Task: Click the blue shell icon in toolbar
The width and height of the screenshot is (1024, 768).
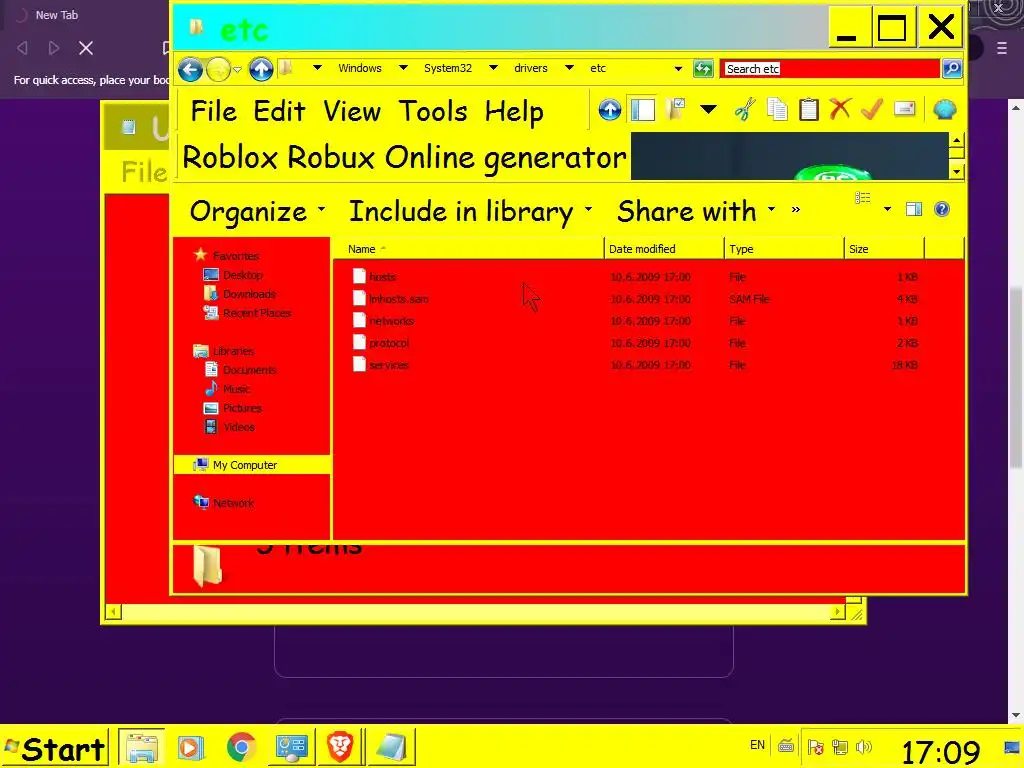Action: (944, 110)
